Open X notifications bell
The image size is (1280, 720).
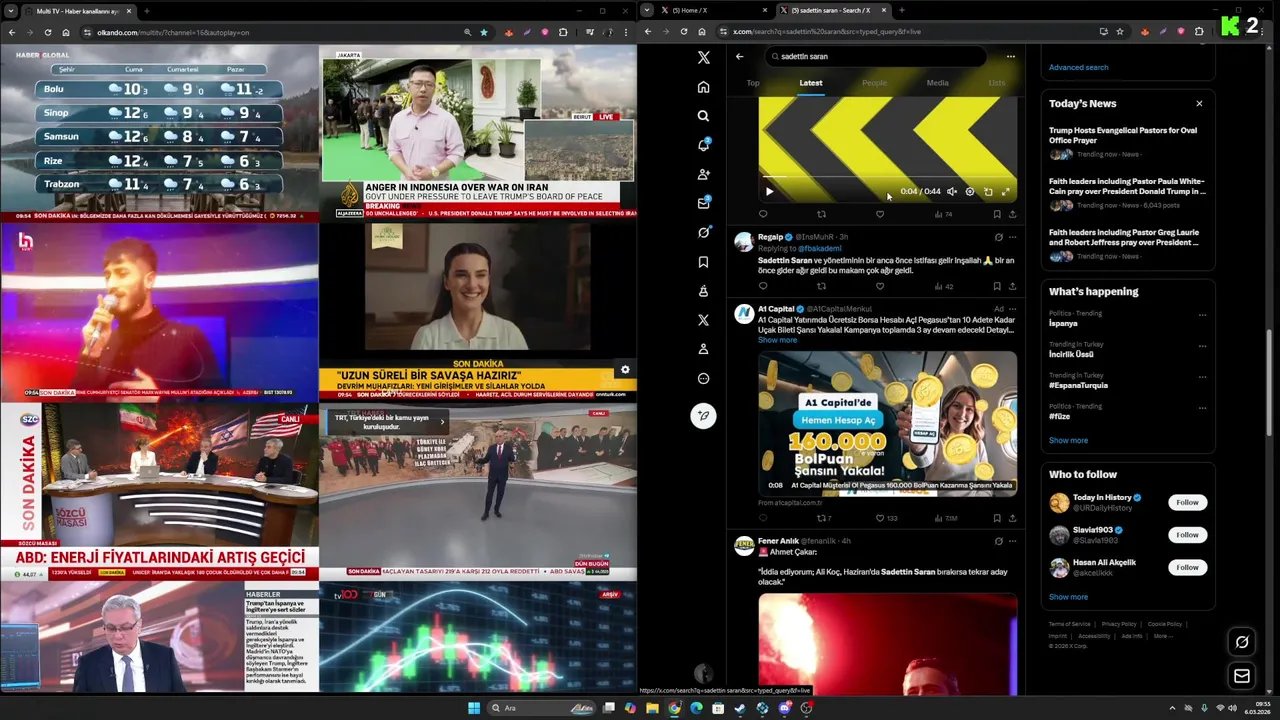pyautogui.click(x=703, y=145)
